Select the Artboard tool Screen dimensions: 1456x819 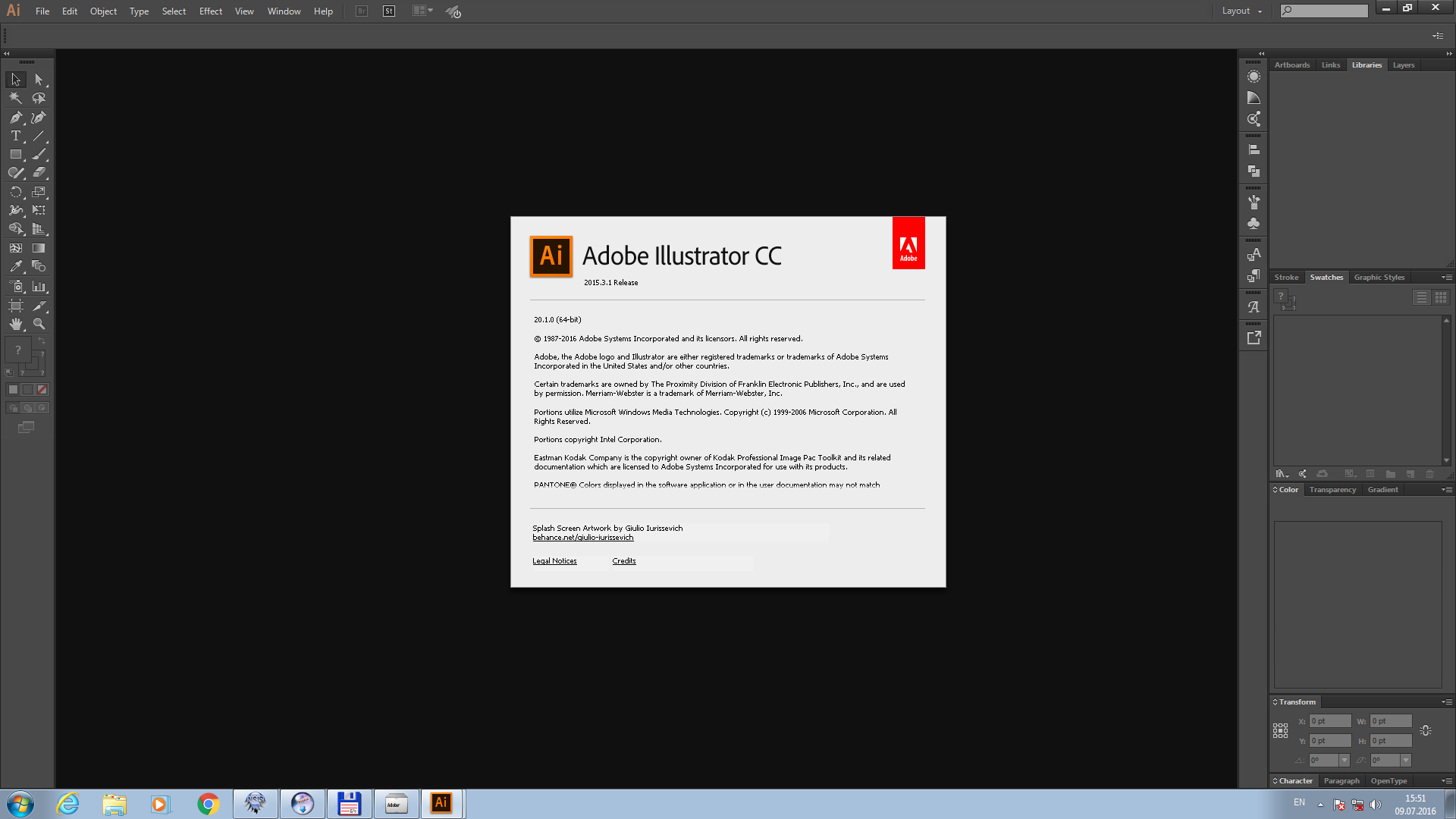point(16,306)
